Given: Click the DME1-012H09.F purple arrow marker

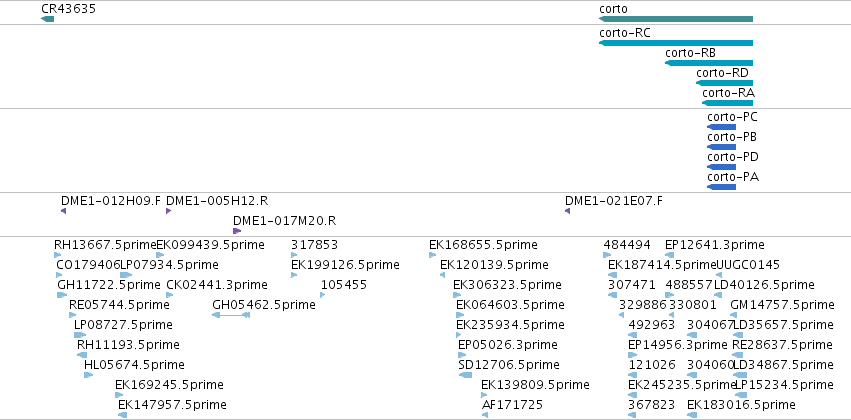Looking at the screenshot, I should [63, 211].
